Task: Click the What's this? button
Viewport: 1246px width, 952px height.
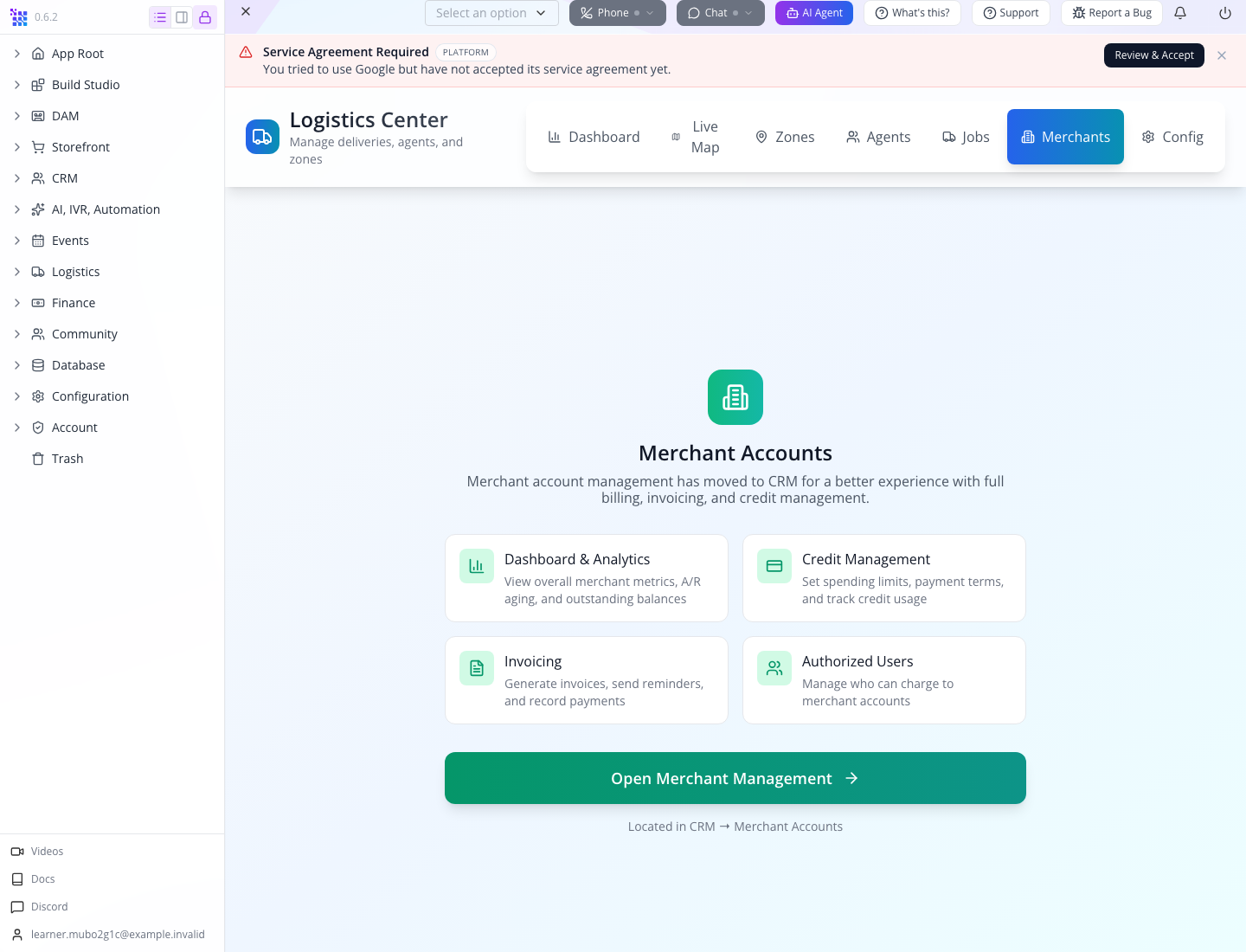Action: (912, 13)
